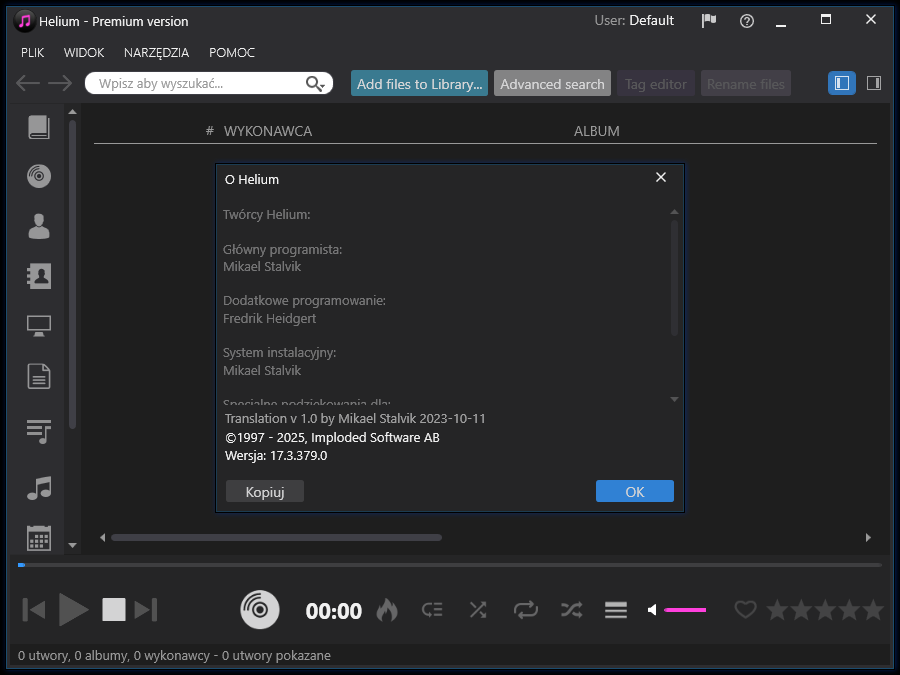Image resolution: width=900 pixels, height=675 pixels.
Task: Open Advanced search
Action: [552, 83]
